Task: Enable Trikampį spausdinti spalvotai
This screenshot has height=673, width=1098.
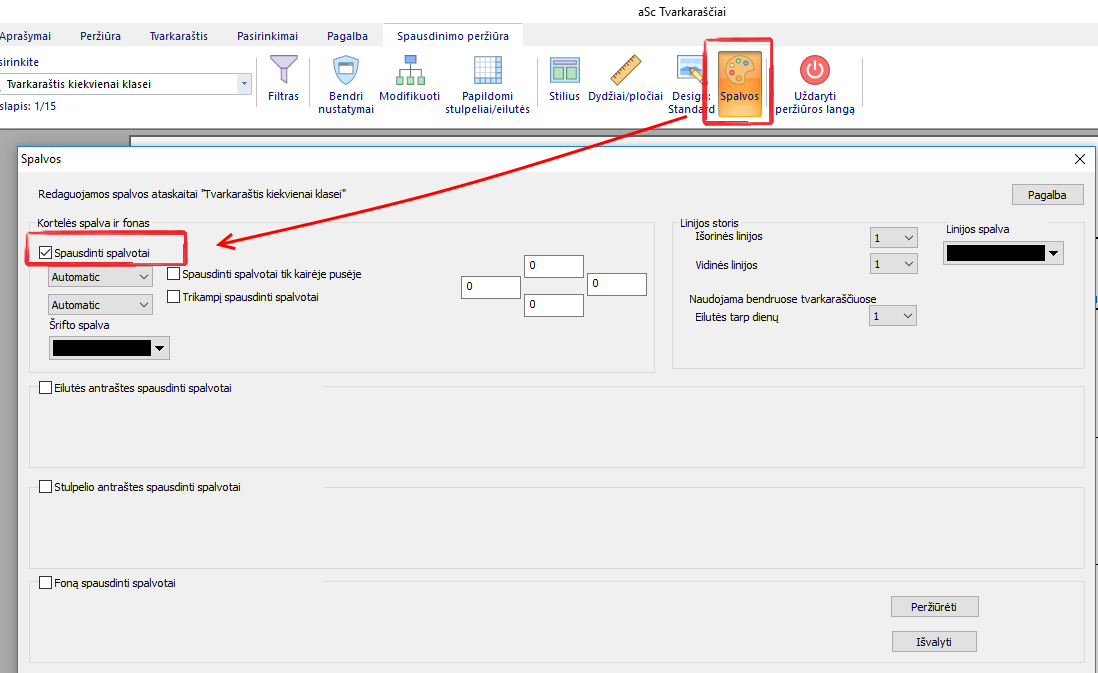Action: click(174, 297)
